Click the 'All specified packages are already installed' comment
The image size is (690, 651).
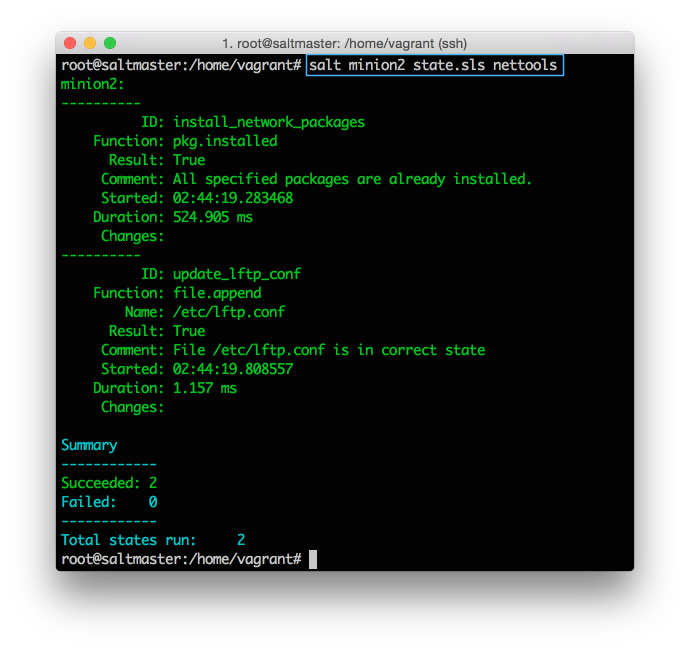coord(352,179)
